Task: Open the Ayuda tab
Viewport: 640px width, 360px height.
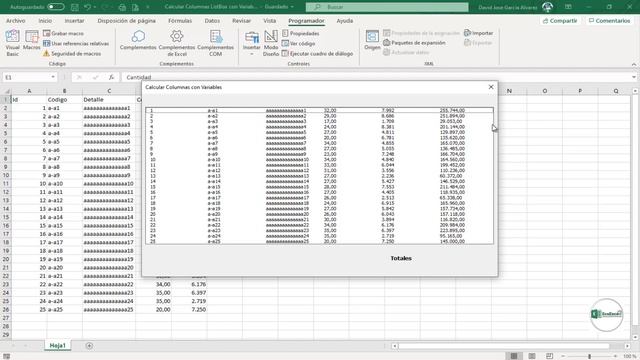Action: click(x=344, y=21)
